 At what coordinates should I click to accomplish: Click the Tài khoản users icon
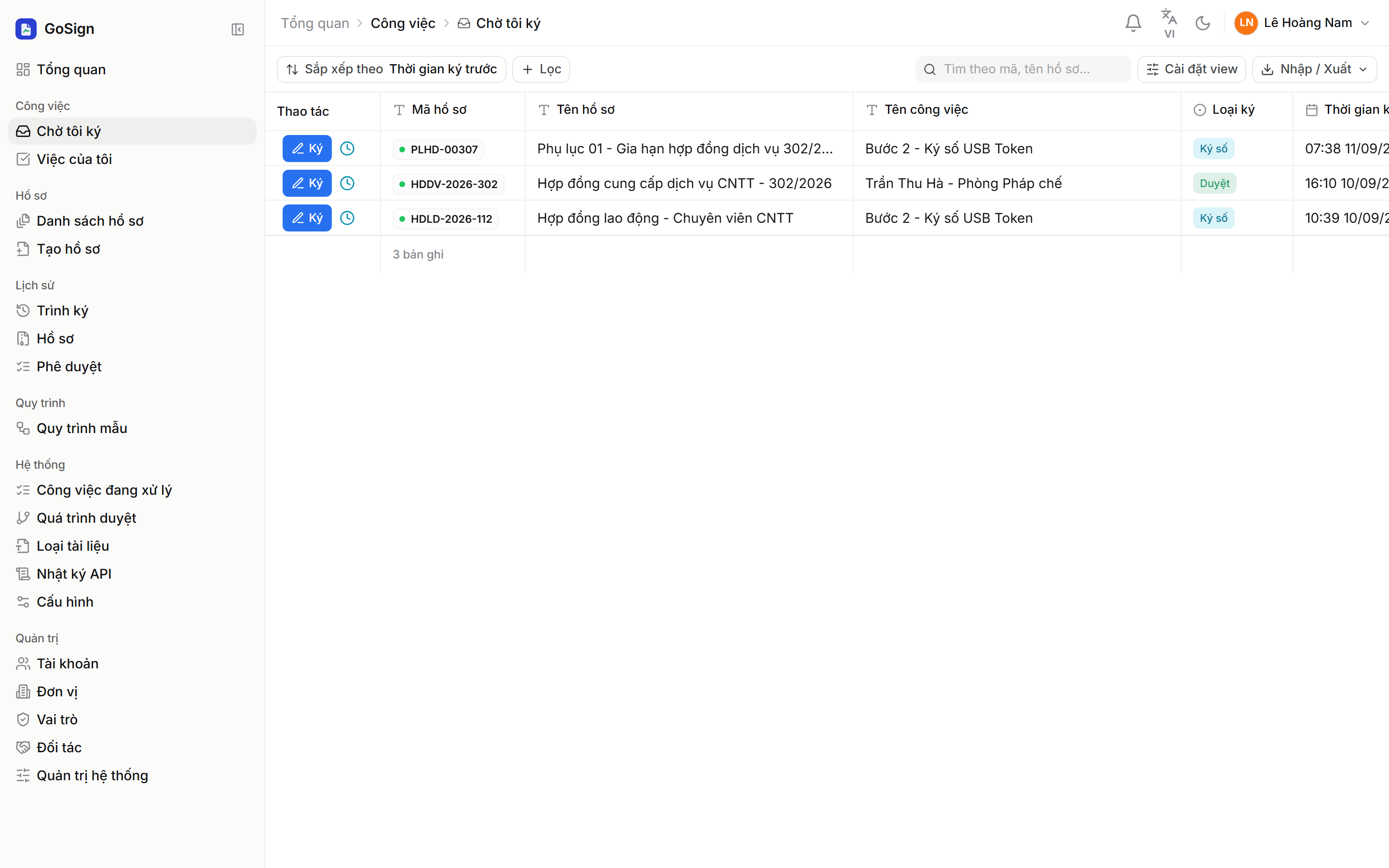coord(23,664)
